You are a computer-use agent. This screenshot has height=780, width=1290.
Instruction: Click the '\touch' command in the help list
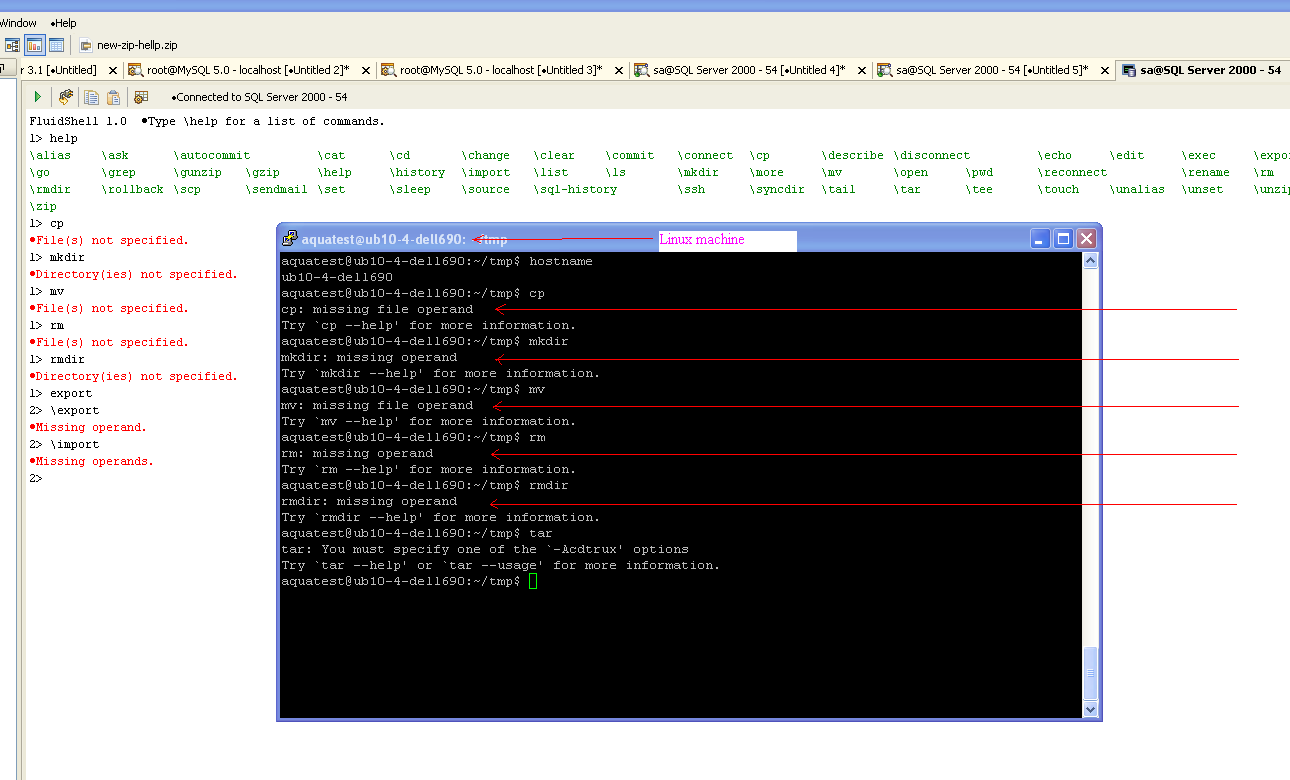click(x=1059, y=189)
